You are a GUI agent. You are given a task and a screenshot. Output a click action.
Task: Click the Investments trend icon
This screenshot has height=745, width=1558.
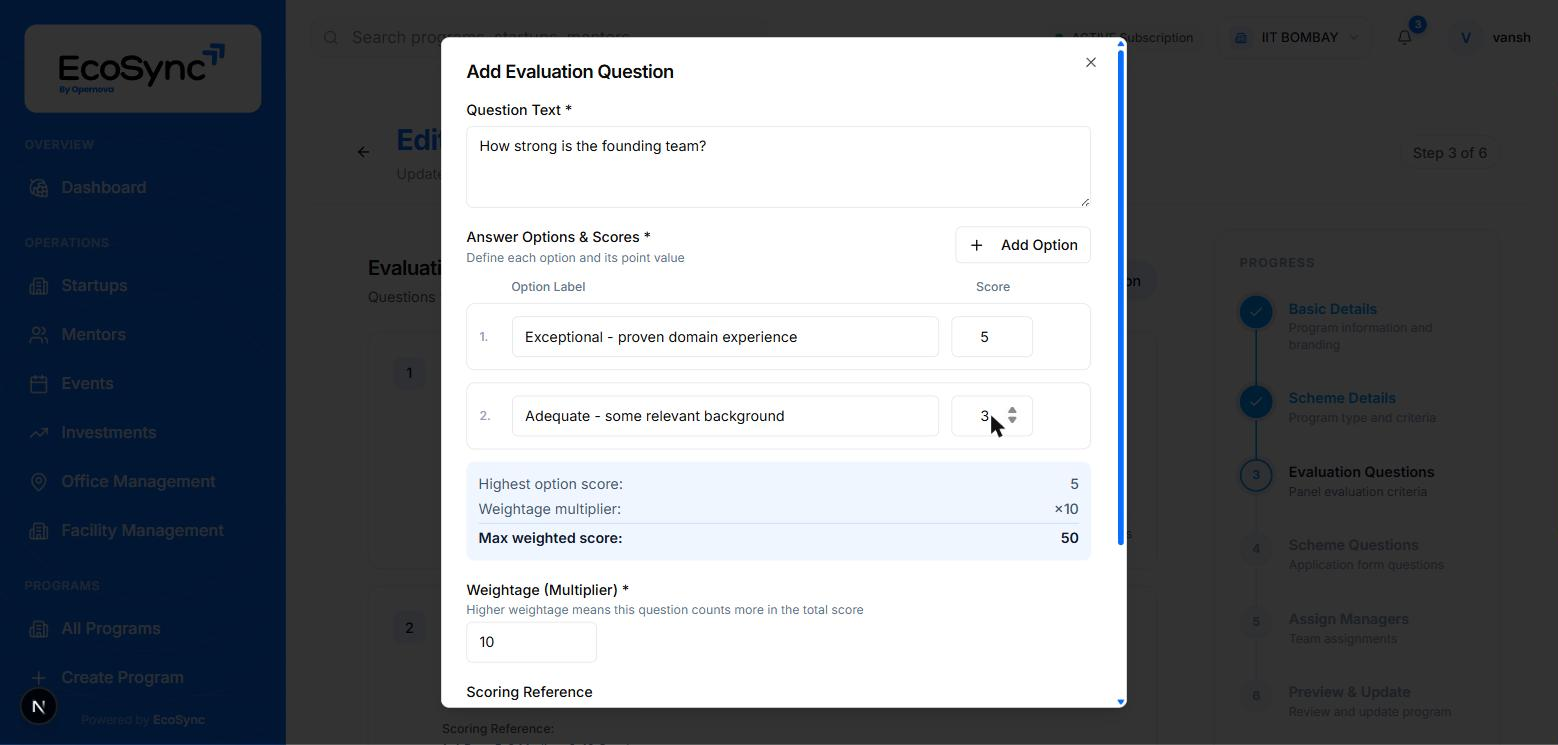tap(39, 433)
